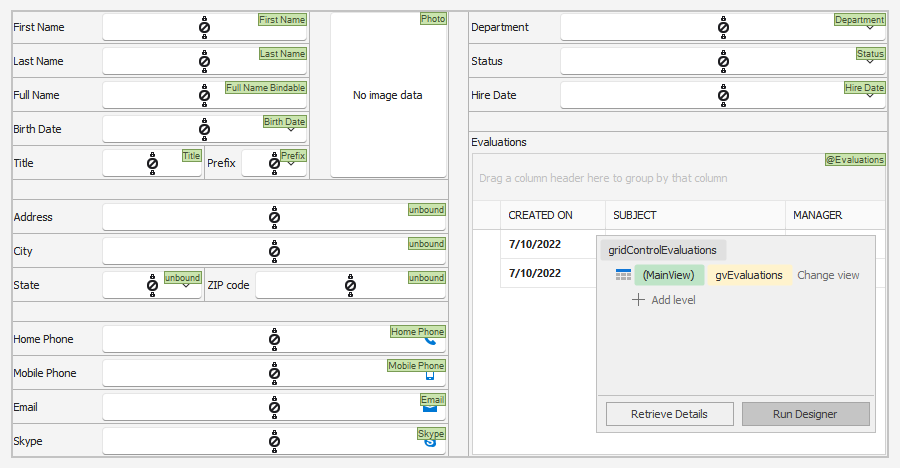
Task: Click the mobile icon in Mobile Phone field
Action: tap(430, 376)
